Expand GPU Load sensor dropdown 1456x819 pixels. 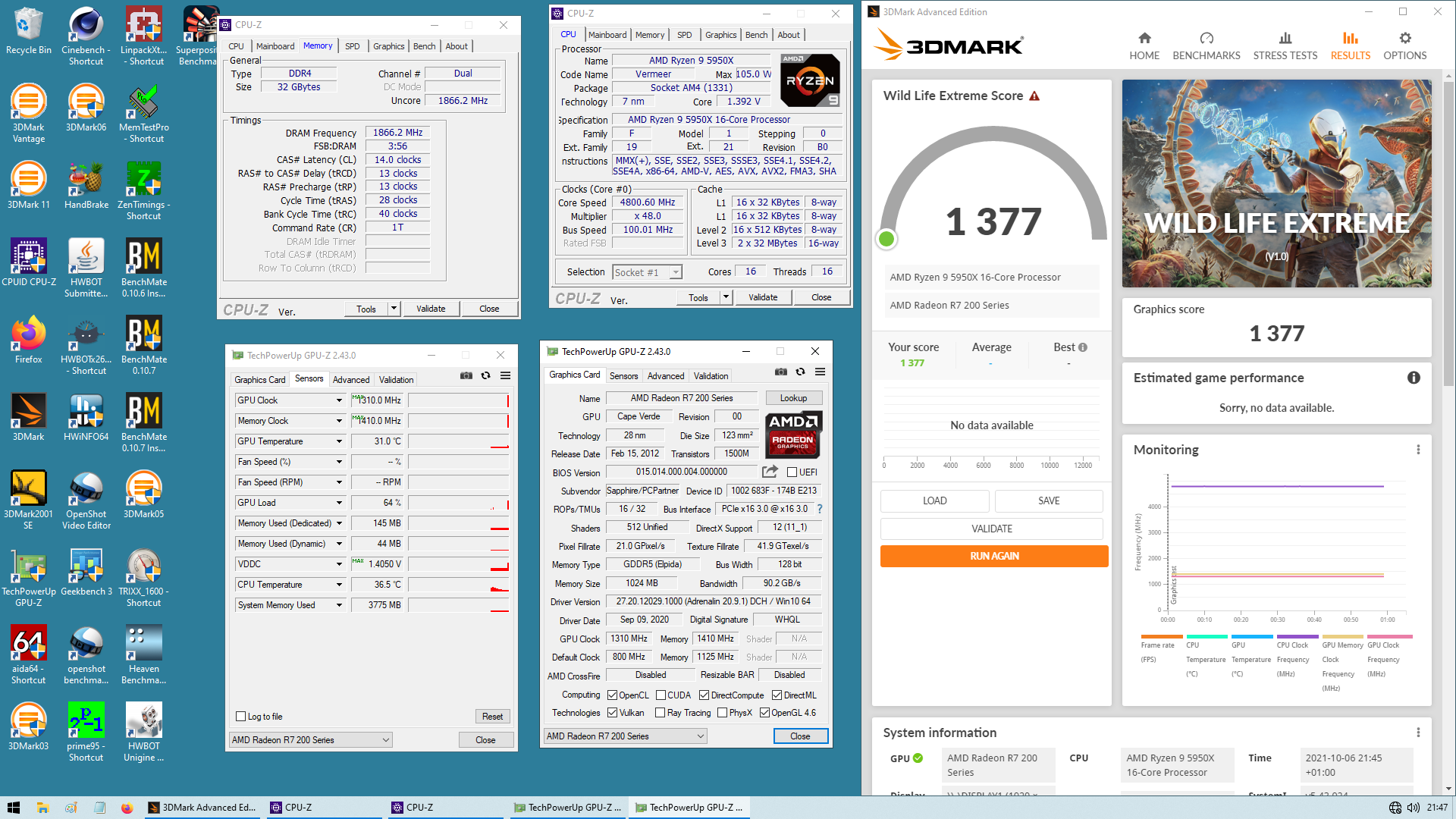click(339, 503)
